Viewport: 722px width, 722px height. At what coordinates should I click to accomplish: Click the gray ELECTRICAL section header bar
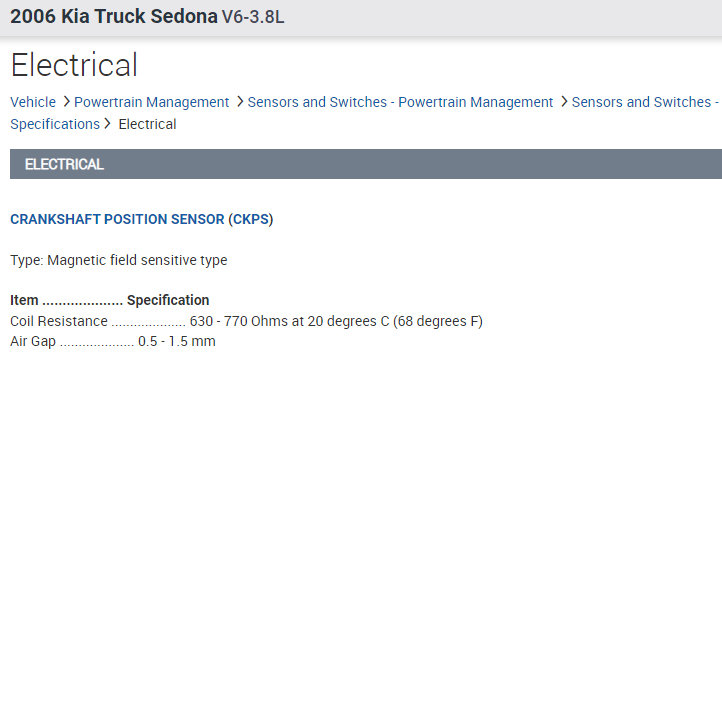366,164
